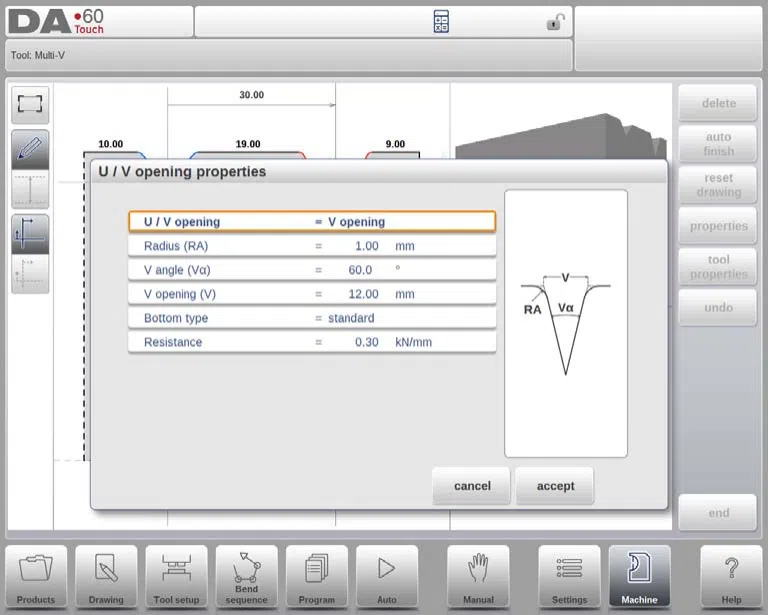Activate the pencil drawing tool
The width and height of the screenshot is (768, 615).
point(30,149)
